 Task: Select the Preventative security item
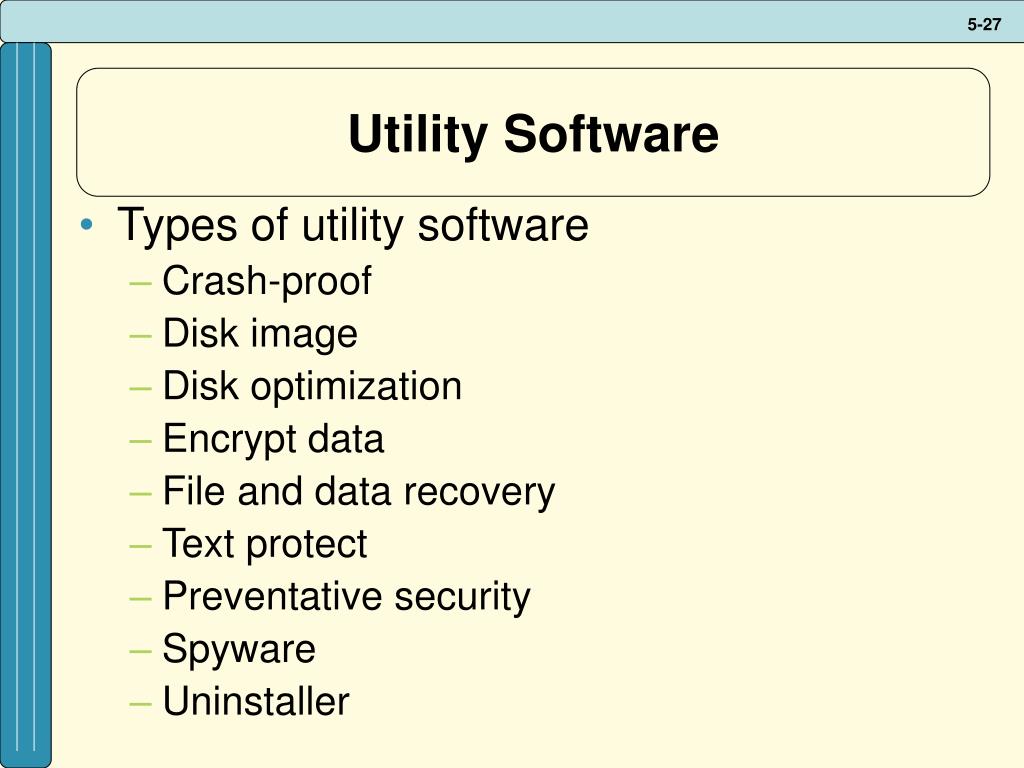[x=346, y=596]
